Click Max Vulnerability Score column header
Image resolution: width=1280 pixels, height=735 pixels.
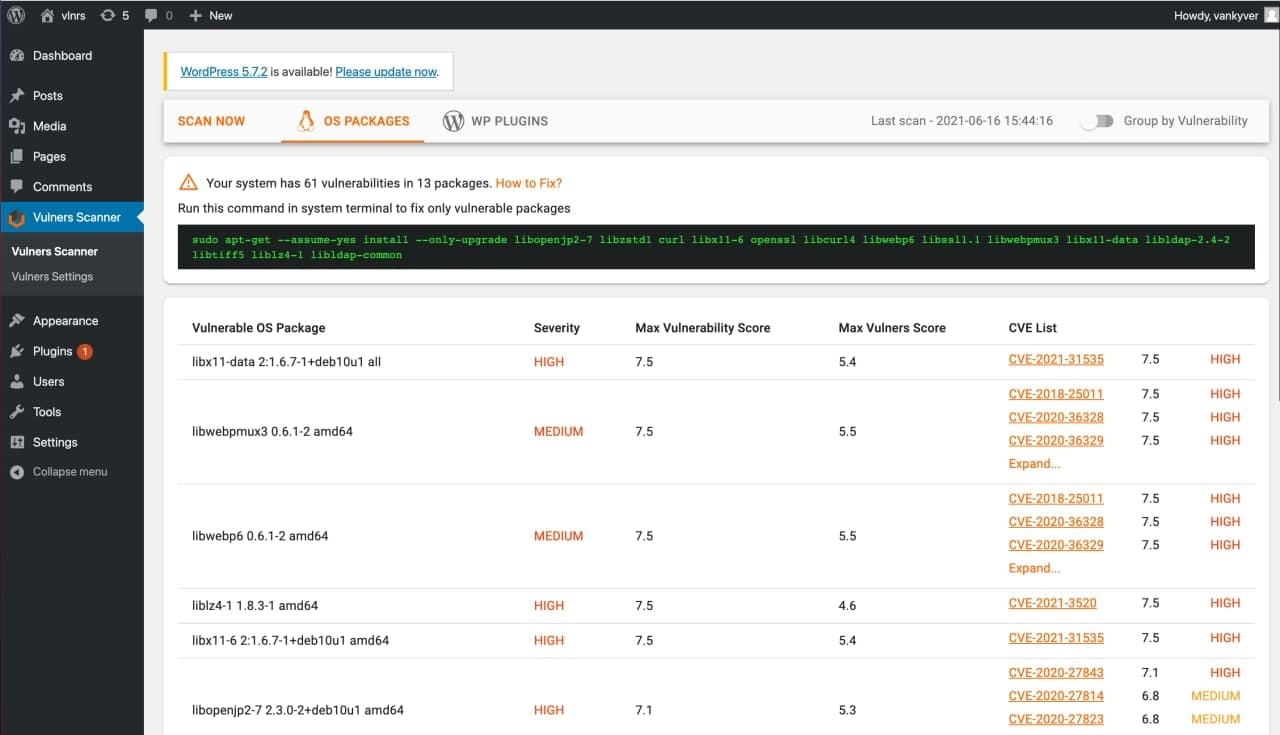pos(703,328)
